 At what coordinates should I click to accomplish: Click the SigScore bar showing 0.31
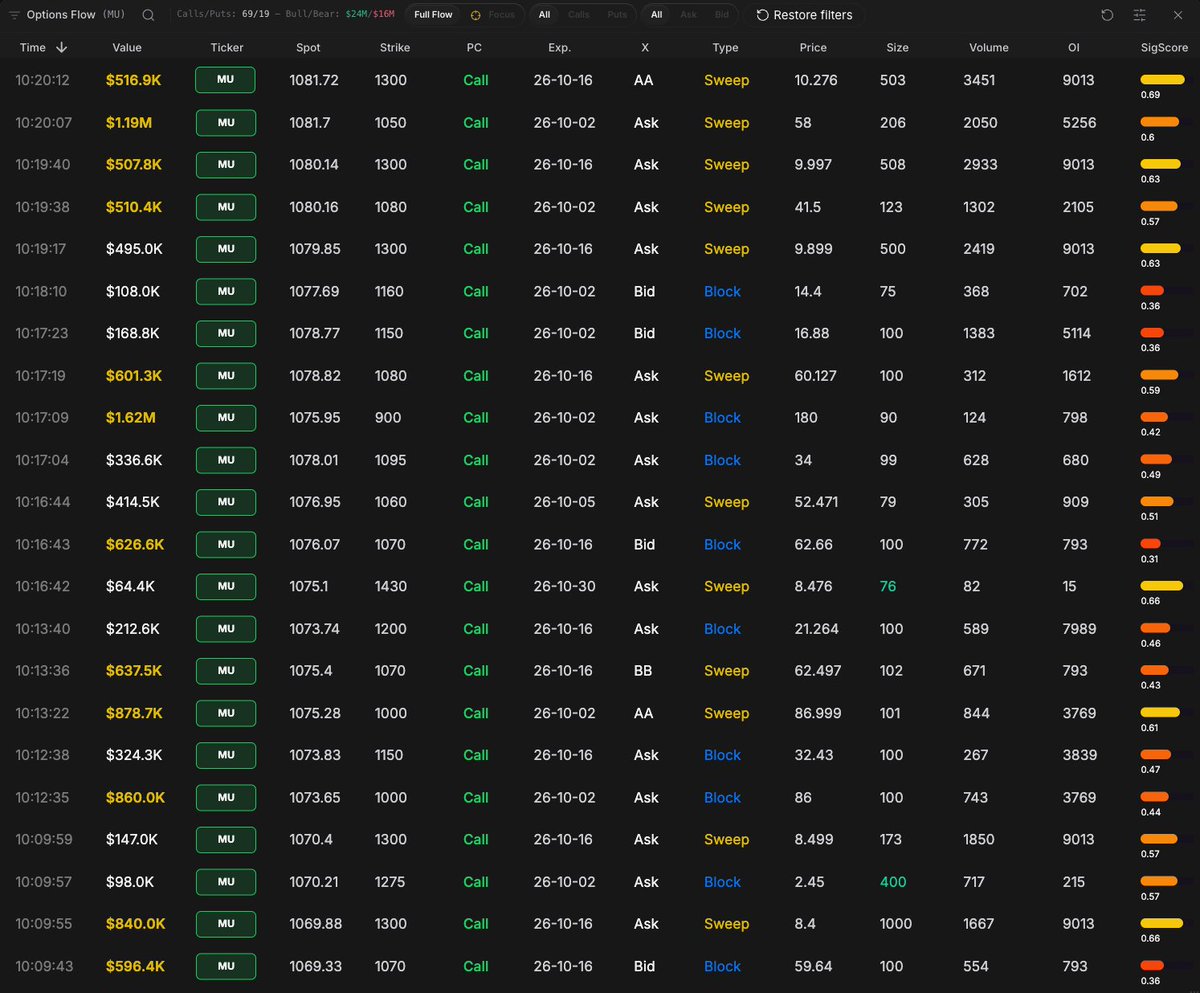[1151, 544]
